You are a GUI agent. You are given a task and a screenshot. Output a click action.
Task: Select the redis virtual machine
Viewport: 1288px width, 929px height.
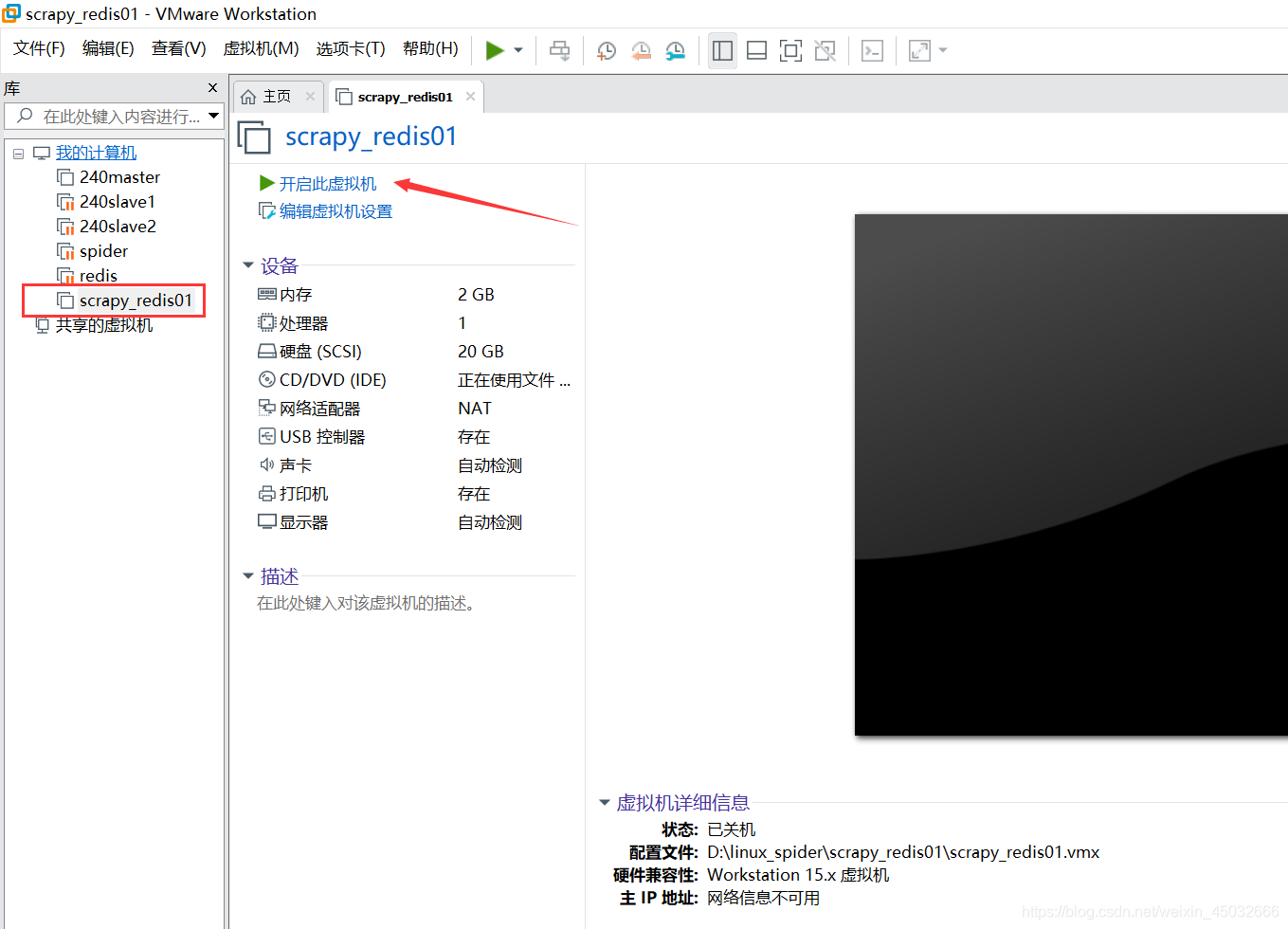[x=98, y=276]
